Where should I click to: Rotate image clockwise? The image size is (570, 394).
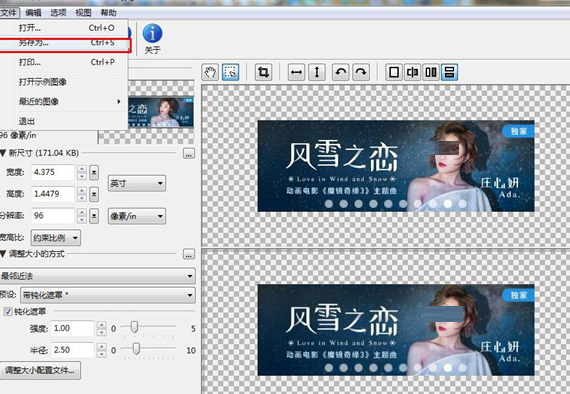coord(361,72)
